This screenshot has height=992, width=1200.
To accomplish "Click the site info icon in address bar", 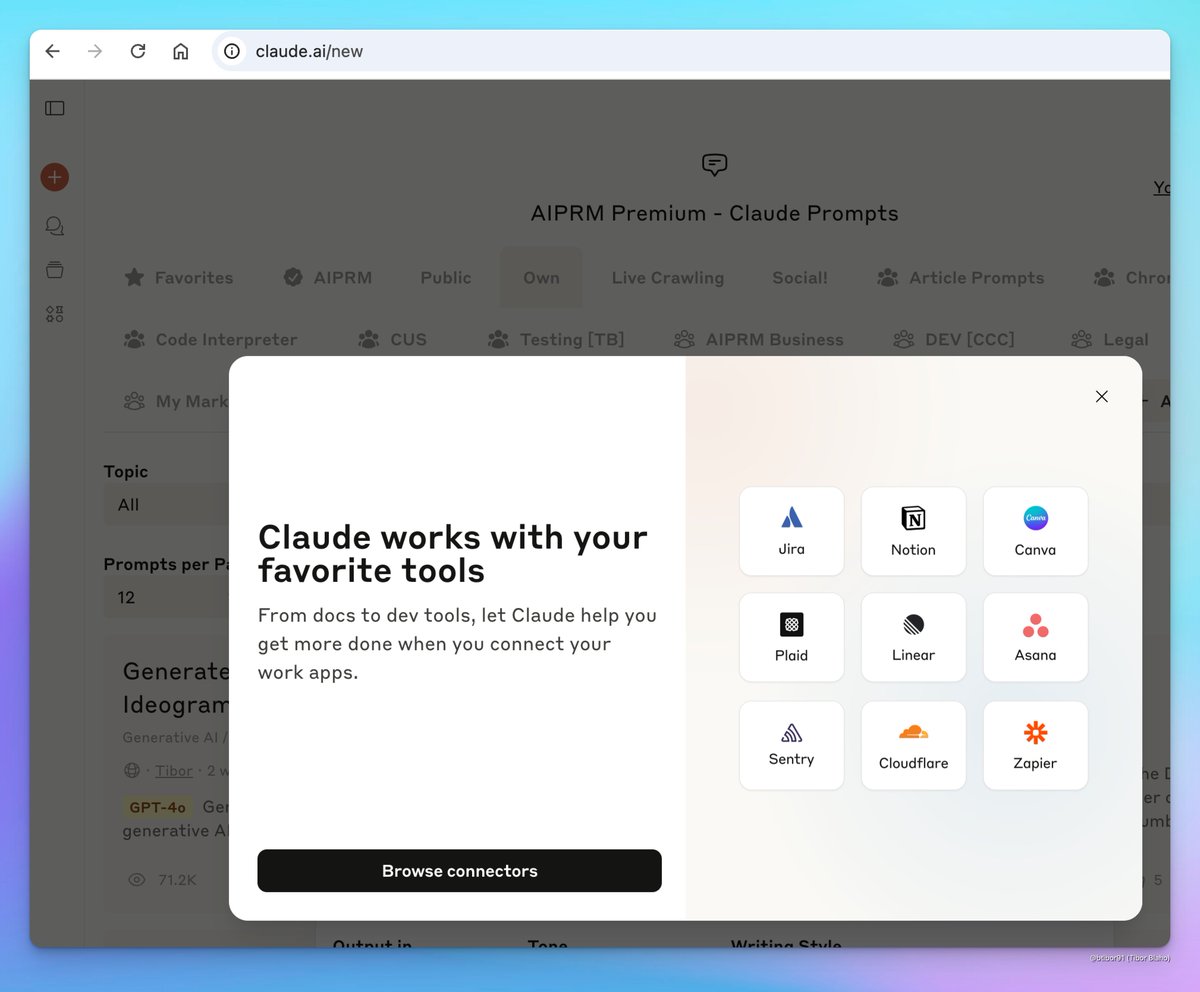I will (232, 51).
